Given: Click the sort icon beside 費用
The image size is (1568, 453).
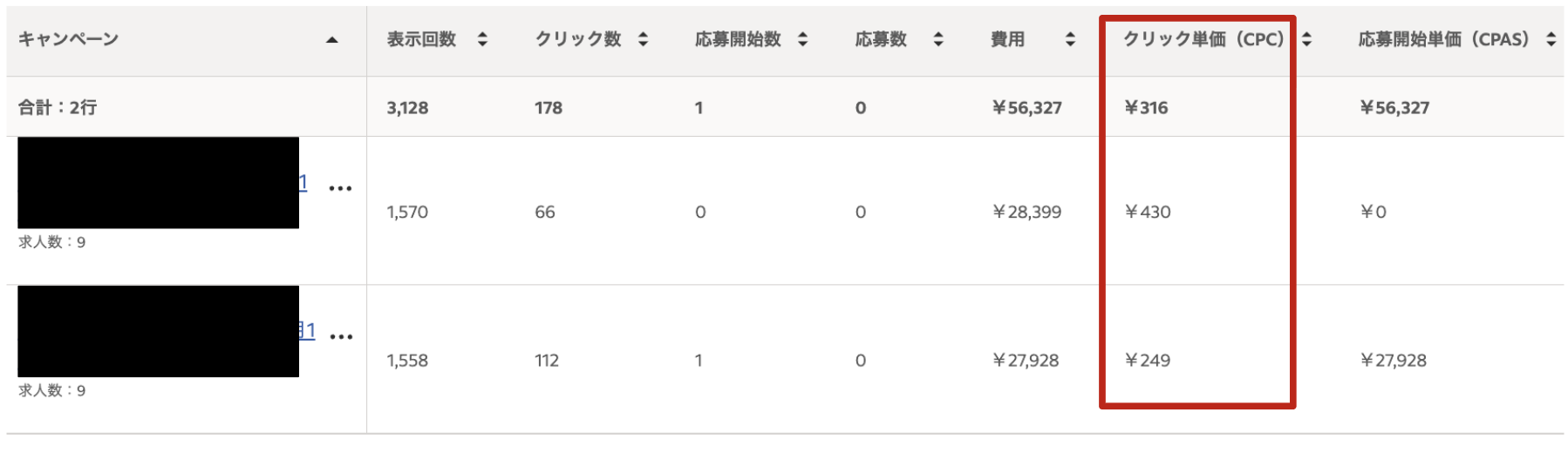Looking at the screenshot, I should [x=1070, y=39].
